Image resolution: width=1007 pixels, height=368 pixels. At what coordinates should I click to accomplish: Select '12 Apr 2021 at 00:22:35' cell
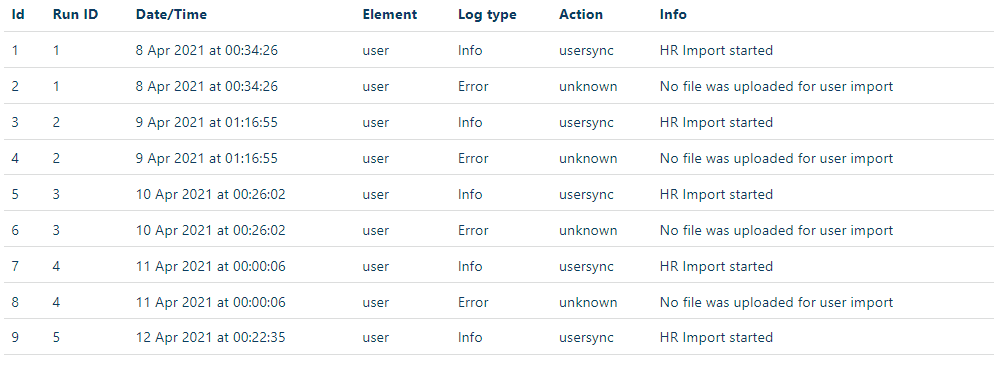pyautogui.click(x=211, y=337)
